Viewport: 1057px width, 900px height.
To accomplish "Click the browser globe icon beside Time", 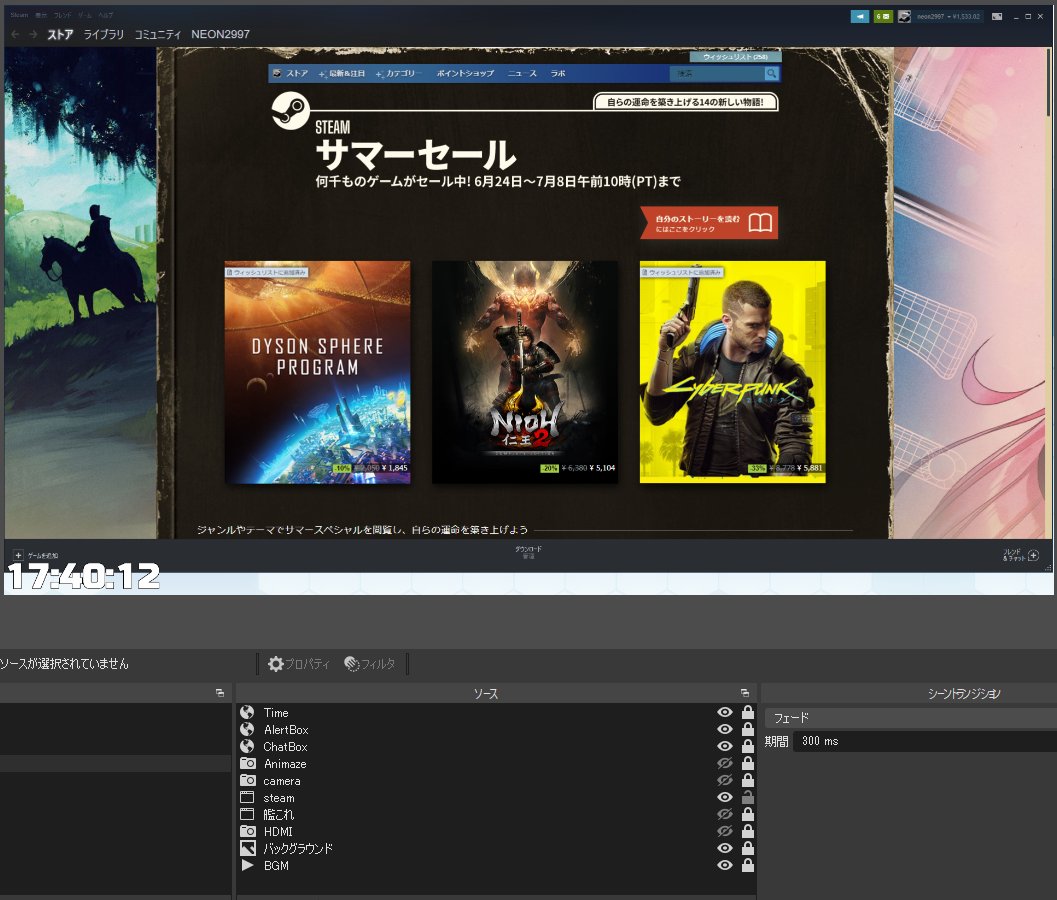I will coord(247,712).
